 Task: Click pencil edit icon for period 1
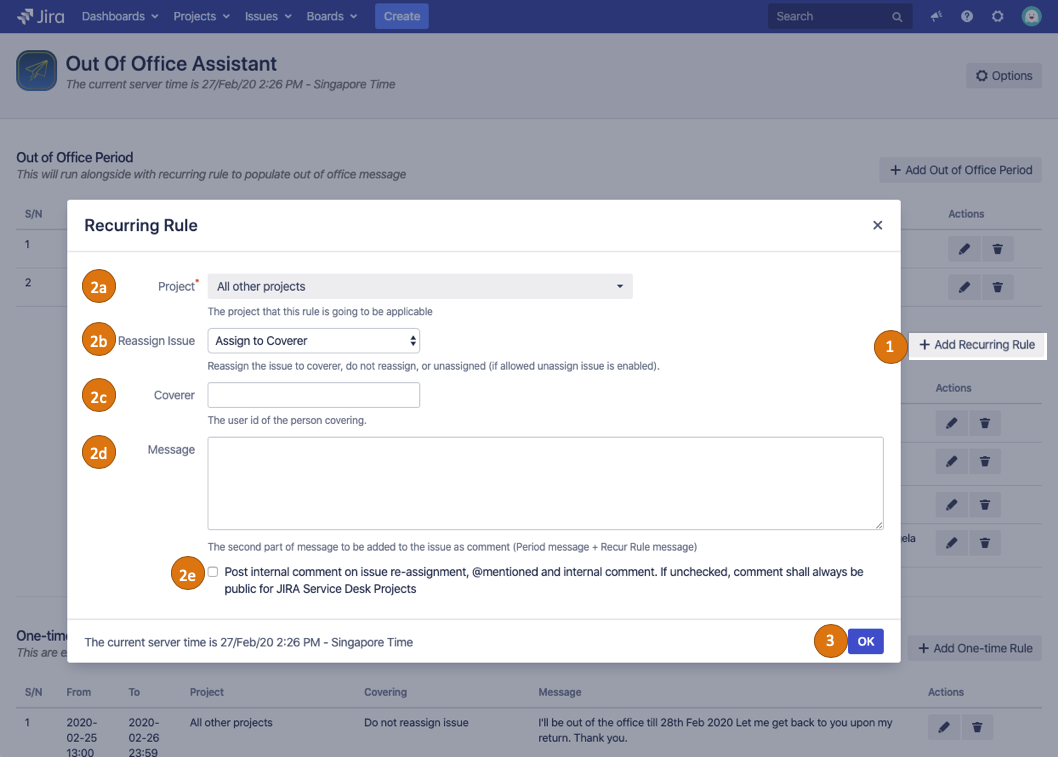[964, 249]
